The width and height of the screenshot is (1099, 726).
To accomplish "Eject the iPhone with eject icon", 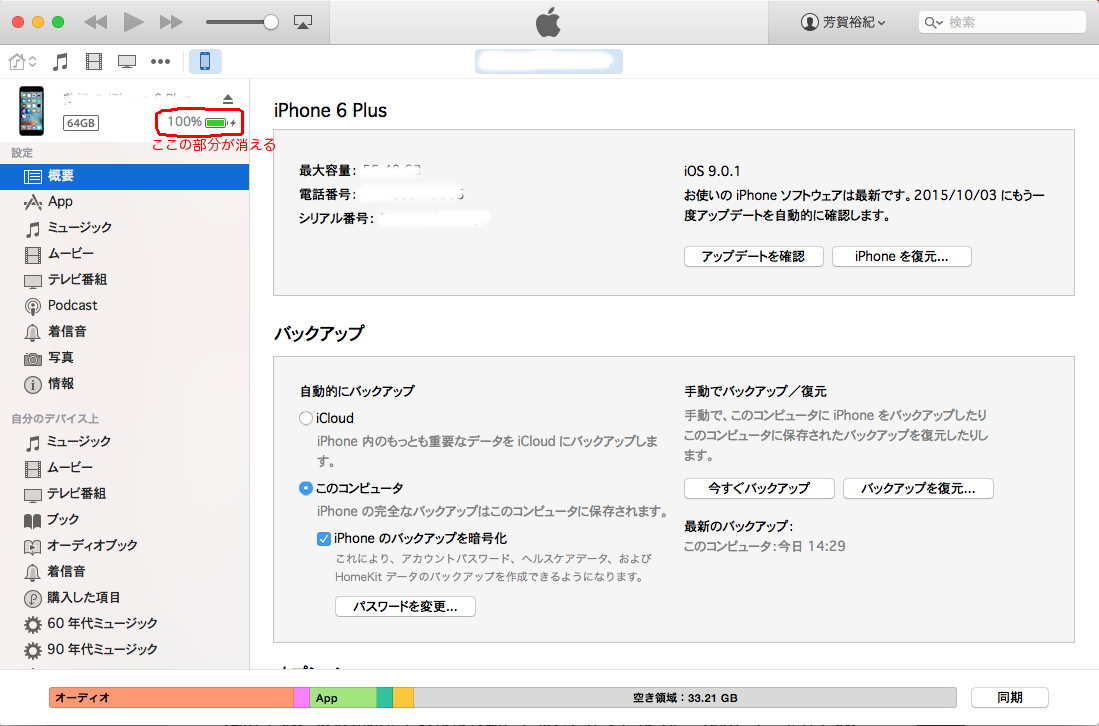I will point(228,99).
